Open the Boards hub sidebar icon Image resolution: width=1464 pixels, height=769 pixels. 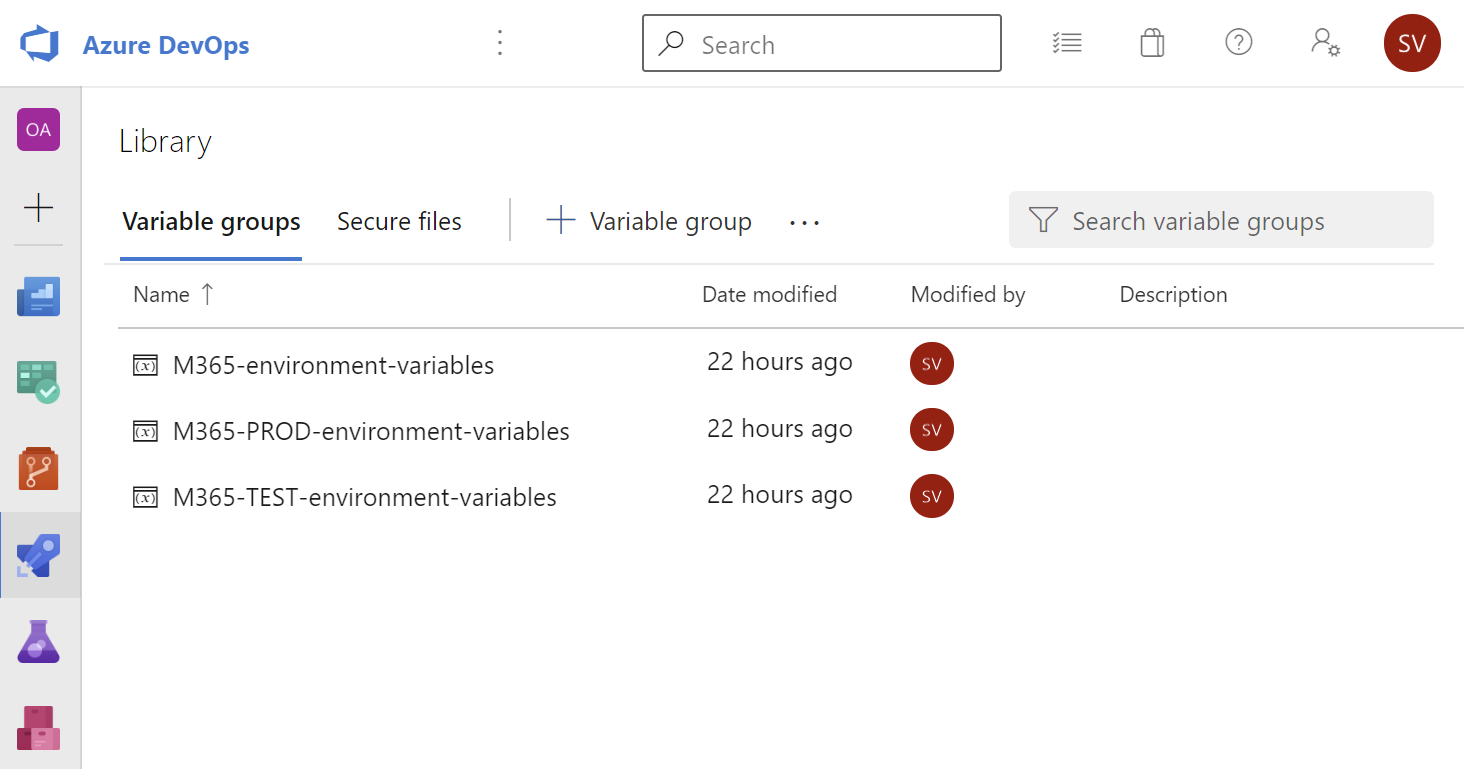pos(38,382)
